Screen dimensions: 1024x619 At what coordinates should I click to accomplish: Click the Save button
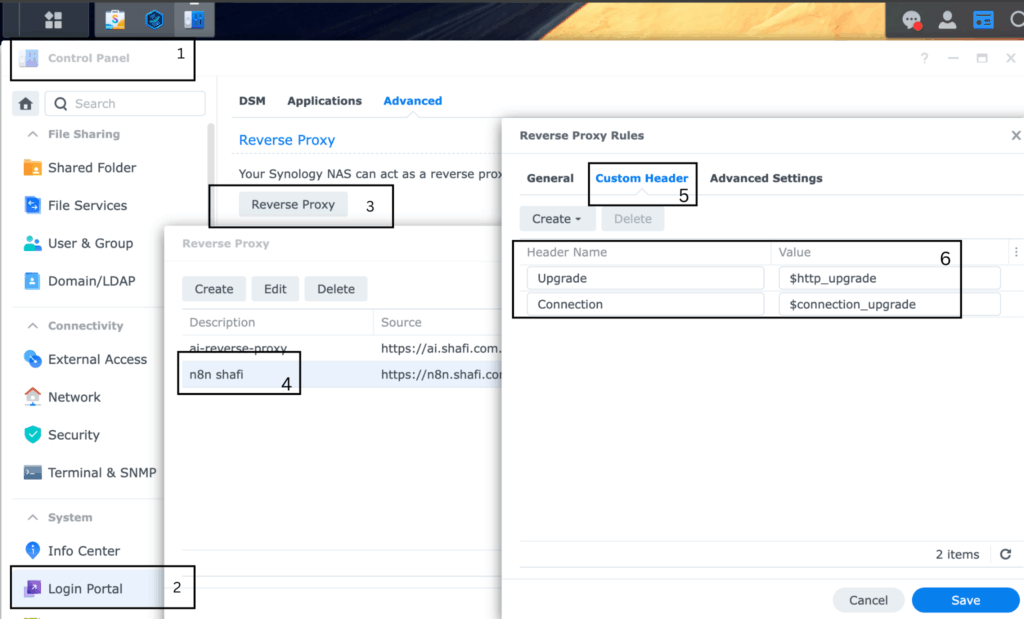[x=965, y=600]
